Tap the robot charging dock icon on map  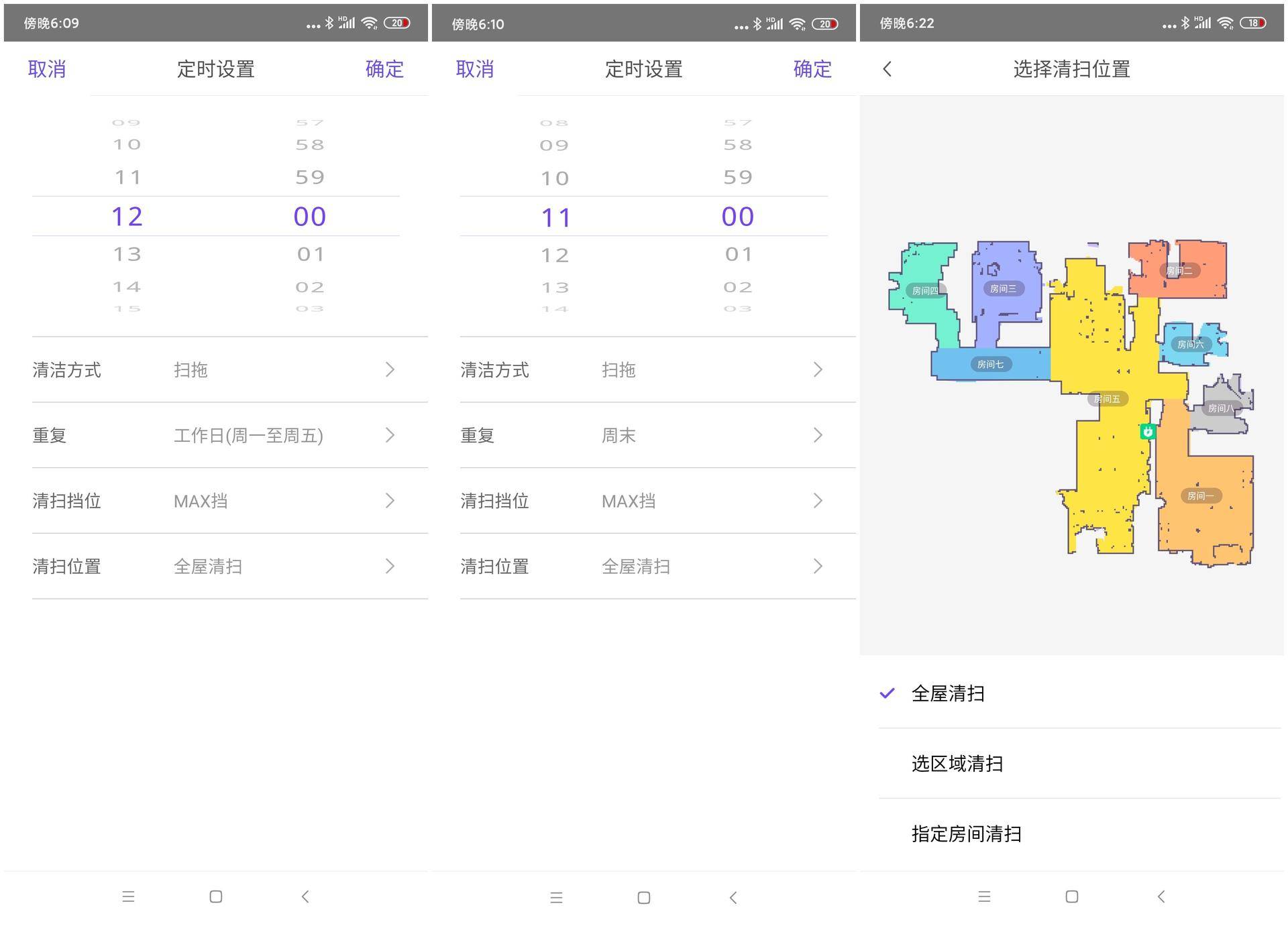coord(1148,432)
